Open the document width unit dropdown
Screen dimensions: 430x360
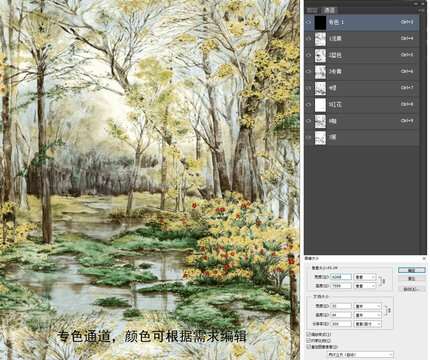(x=368, y=306)
